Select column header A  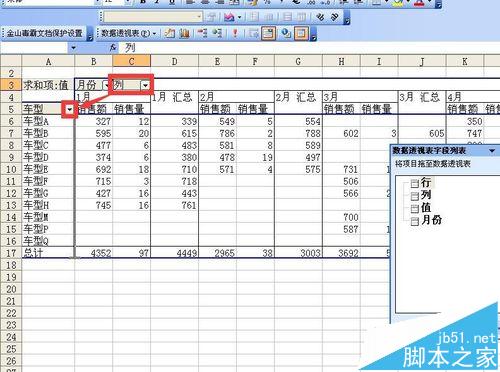click(x=48, y=61)
